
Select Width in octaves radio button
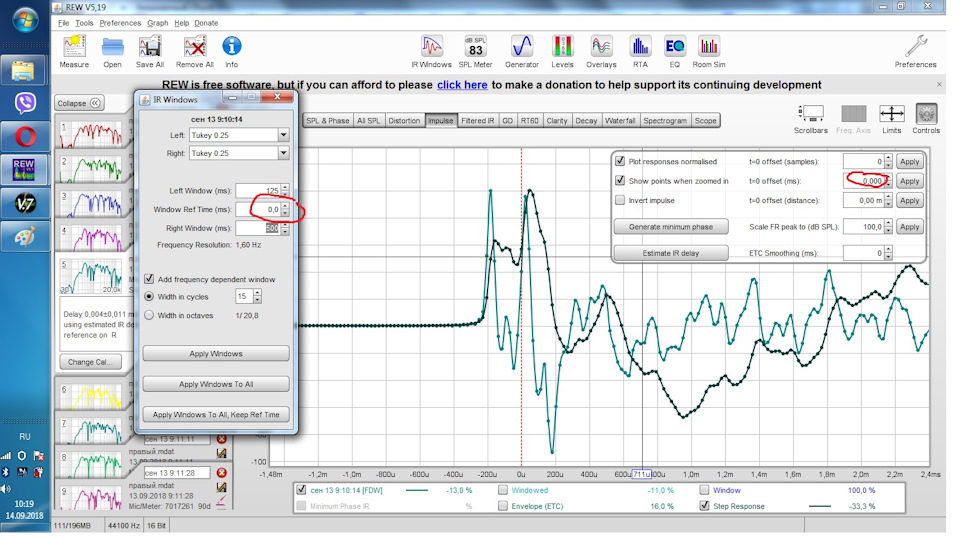(x=149, y=315)
